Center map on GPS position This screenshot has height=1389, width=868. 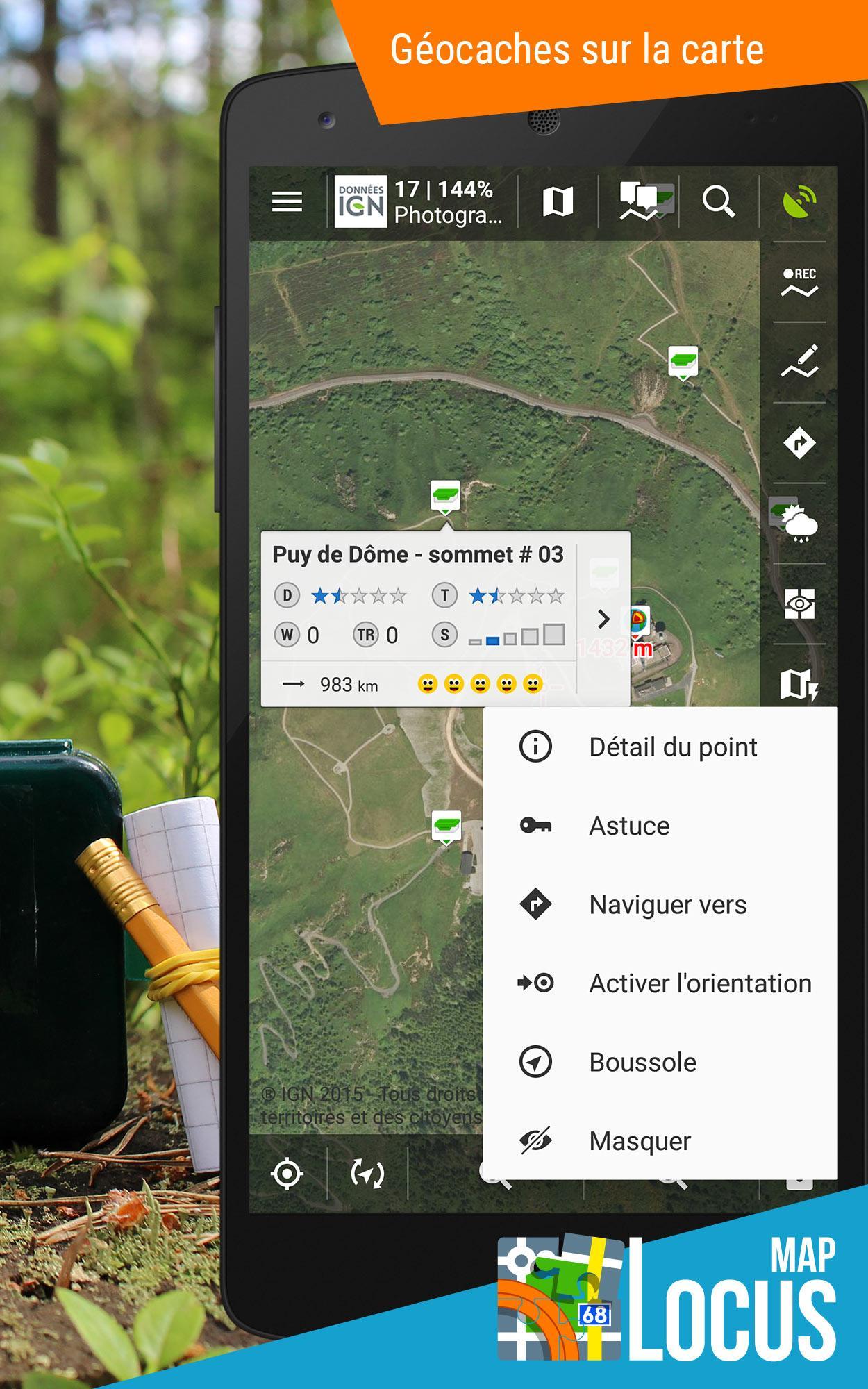pyautogui.click(x=287, y=1174)
